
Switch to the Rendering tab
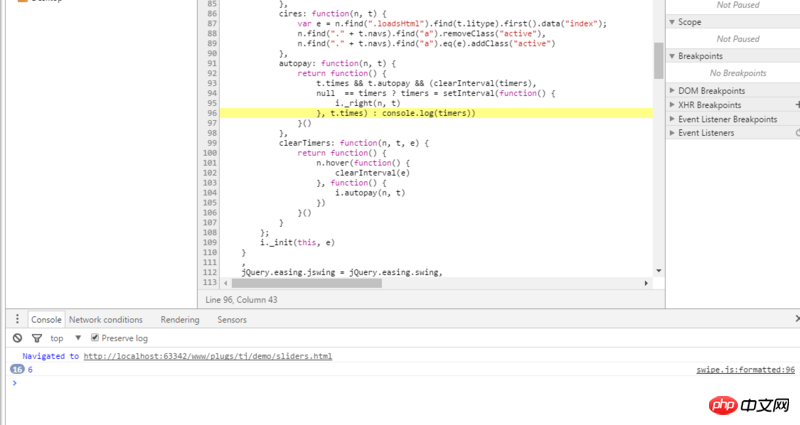[180, 319]
